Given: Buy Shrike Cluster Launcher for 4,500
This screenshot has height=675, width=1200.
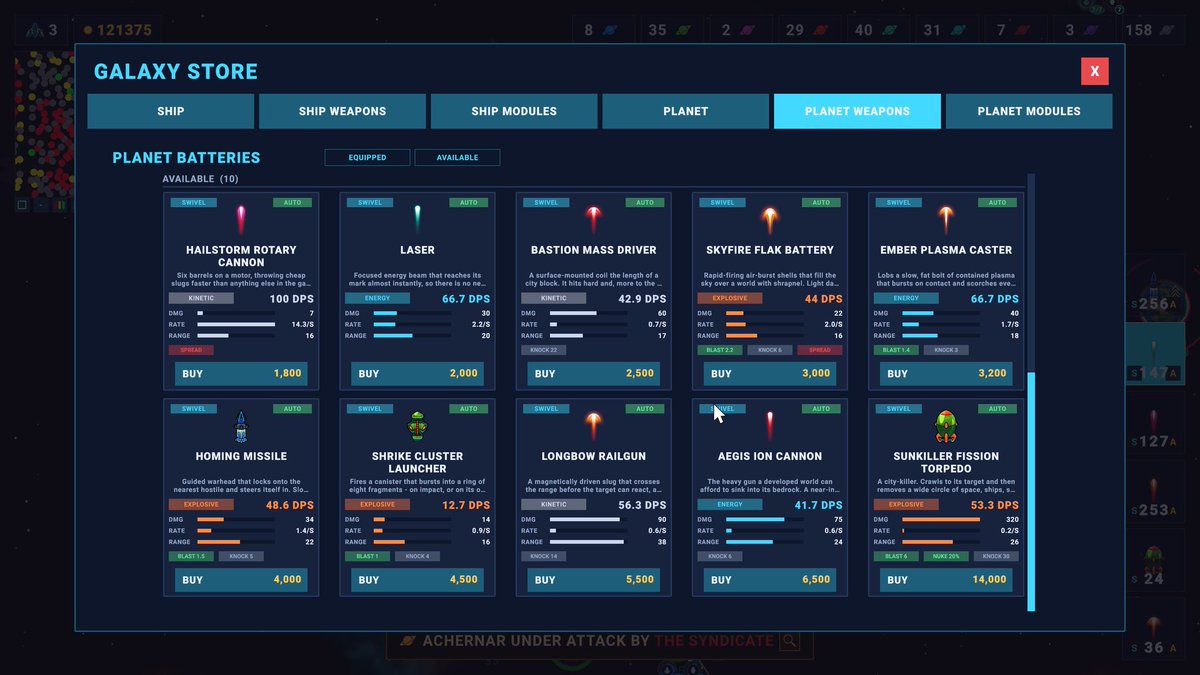Looking at the screenshot, I should click(417, 579).
